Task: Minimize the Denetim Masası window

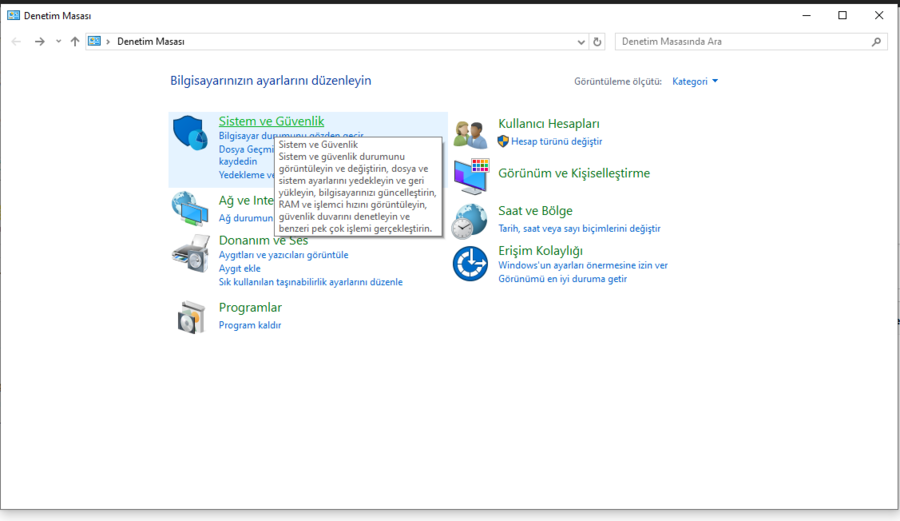Action: pos(806,15)
